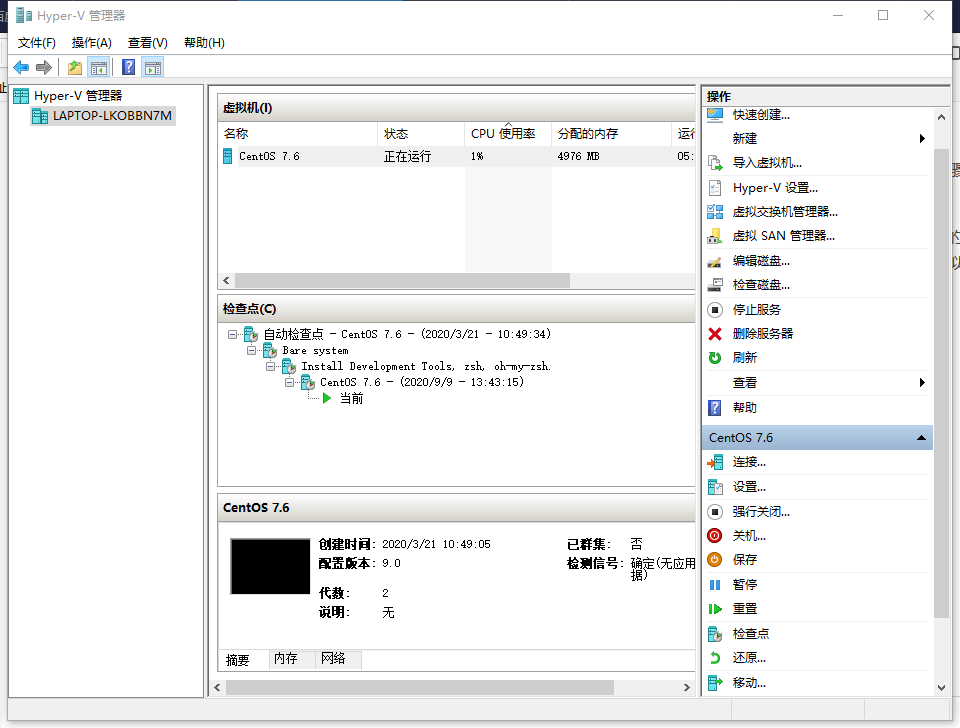This screenshot has width=960, height=728.
Task: Collapse the Install Development Tools checkpoint node
Action: coord(270,366)
